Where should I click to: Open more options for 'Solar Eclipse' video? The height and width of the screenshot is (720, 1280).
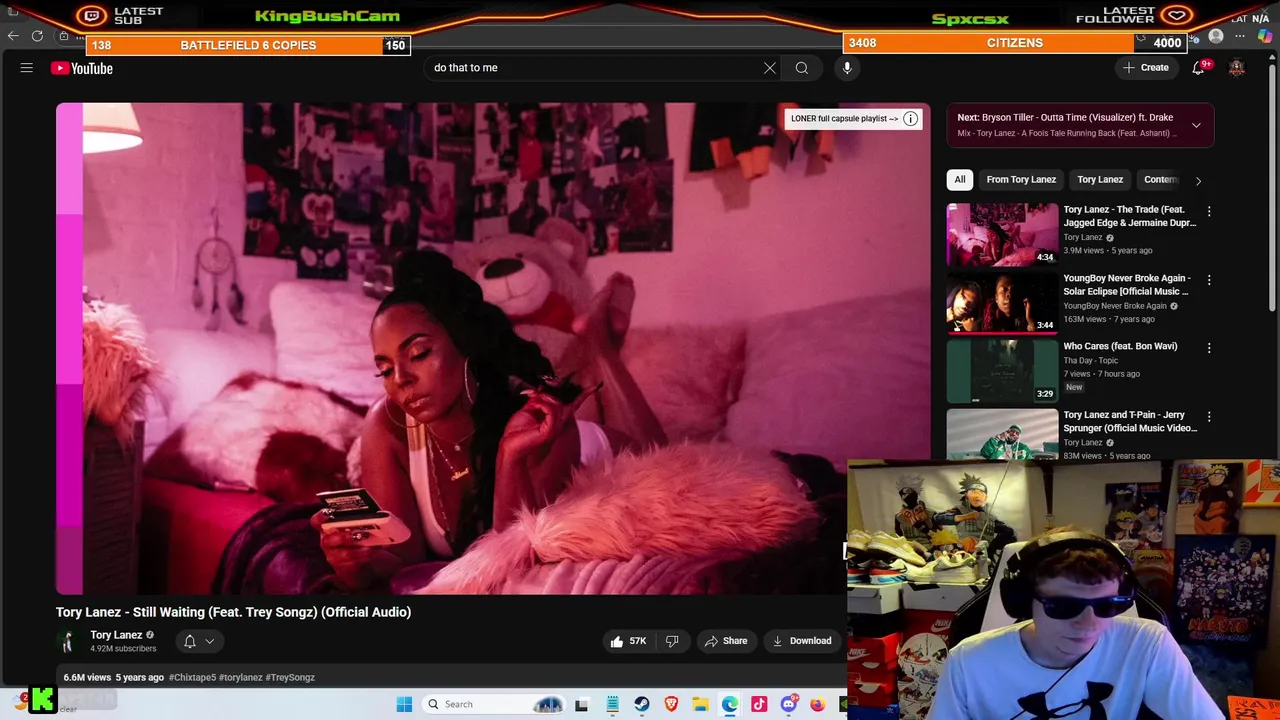[1209, 280]
